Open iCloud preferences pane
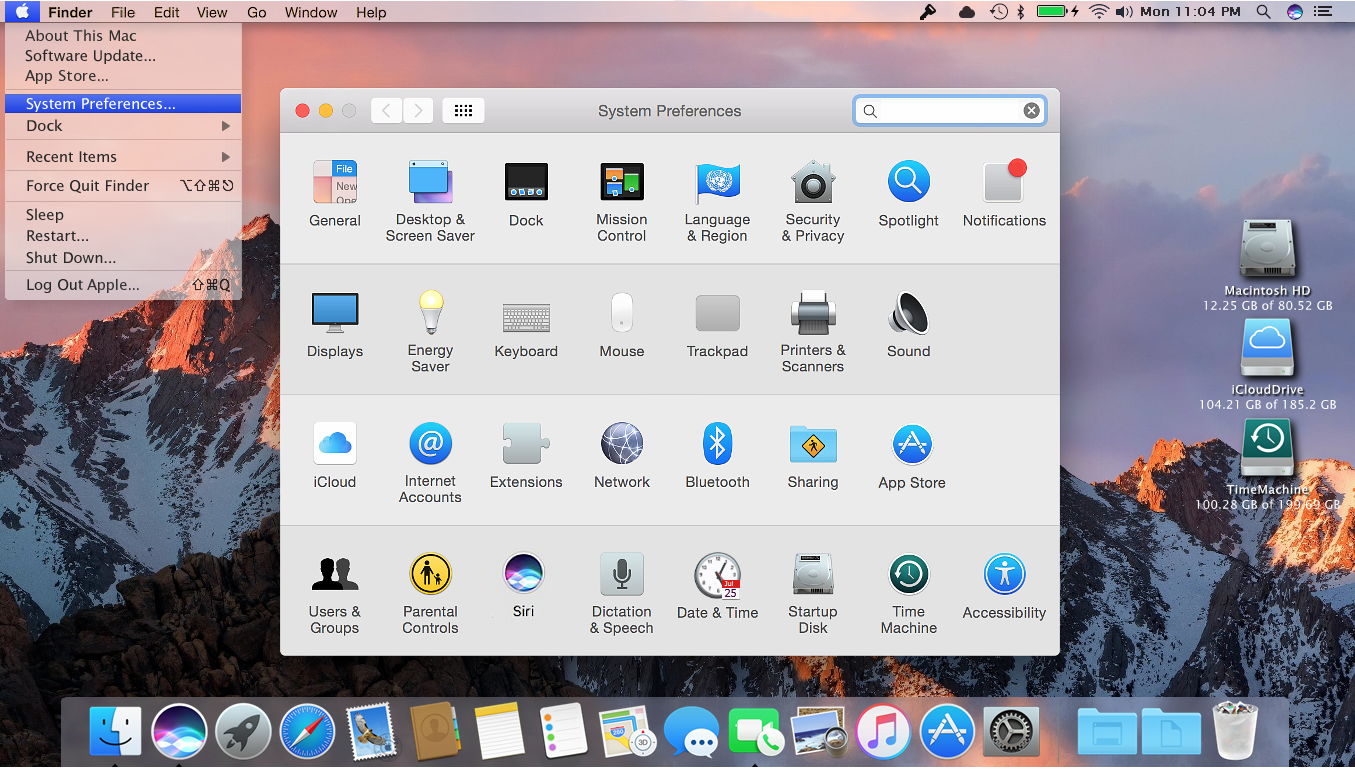Viewport: 1355px width, 769px height. click(335, 456)
